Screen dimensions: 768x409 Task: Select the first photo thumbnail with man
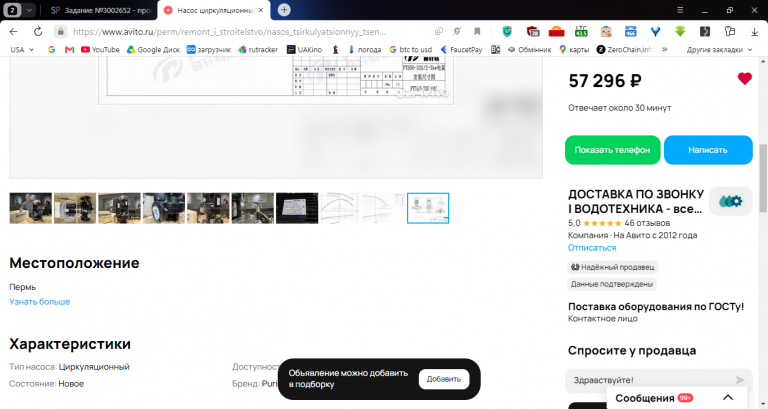30,208
